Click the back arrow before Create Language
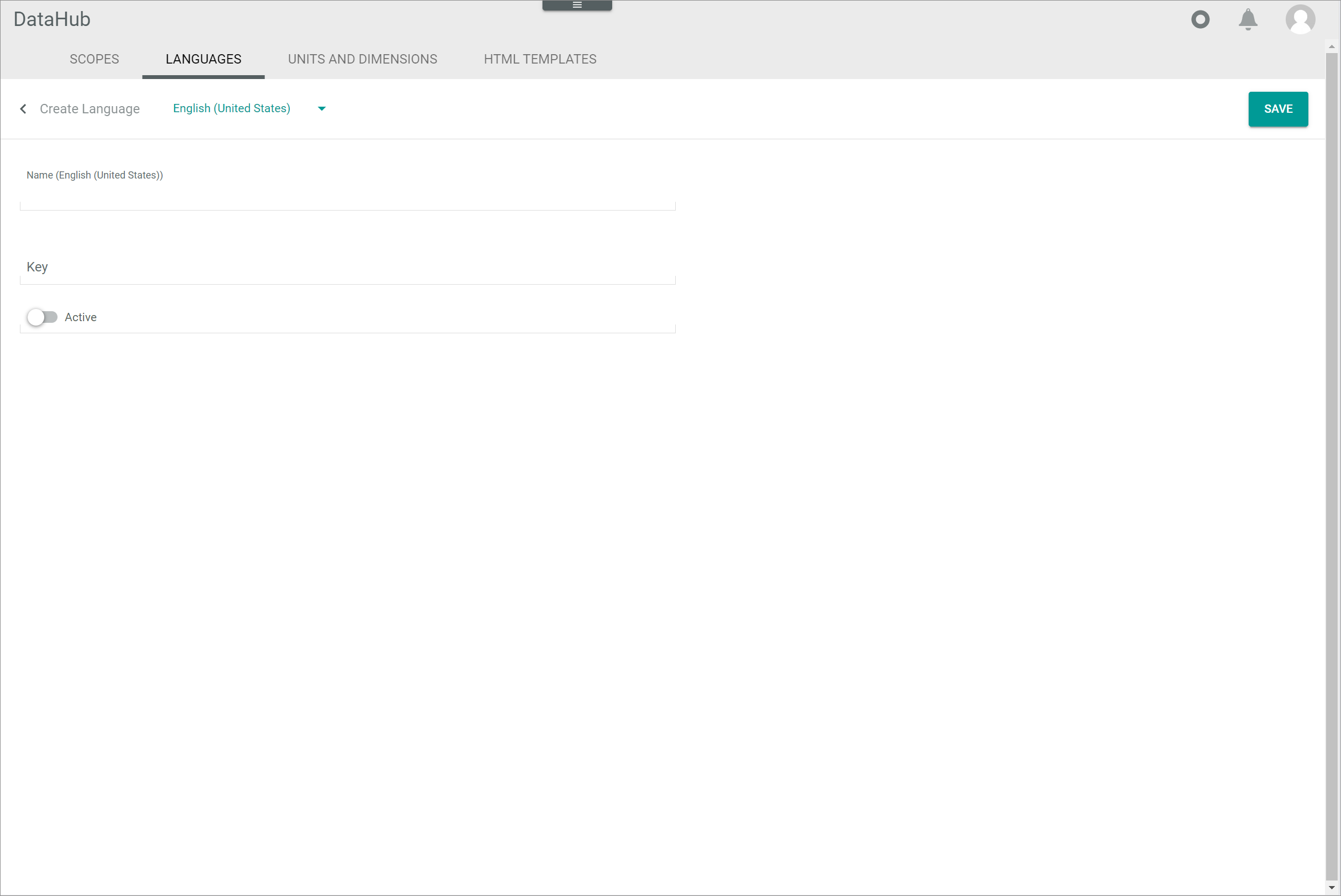Screen dimensions: 1341x896 pos(23,108)
